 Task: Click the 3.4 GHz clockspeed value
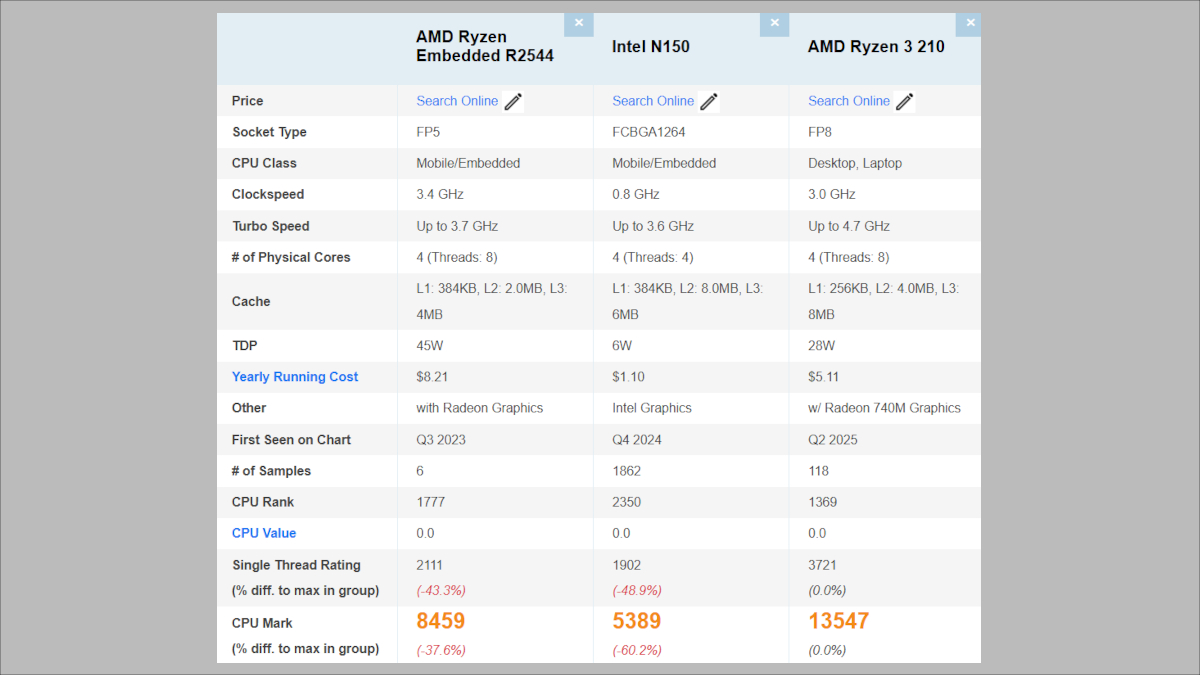click(440, 194)
